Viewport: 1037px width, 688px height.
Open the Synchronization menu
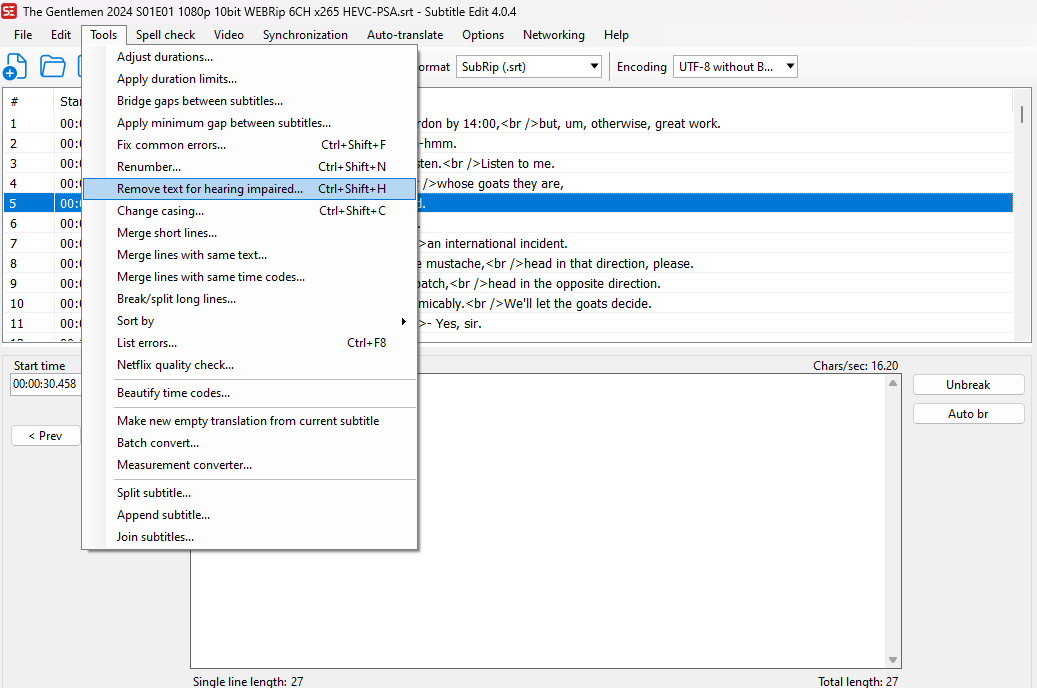point(305,35)
